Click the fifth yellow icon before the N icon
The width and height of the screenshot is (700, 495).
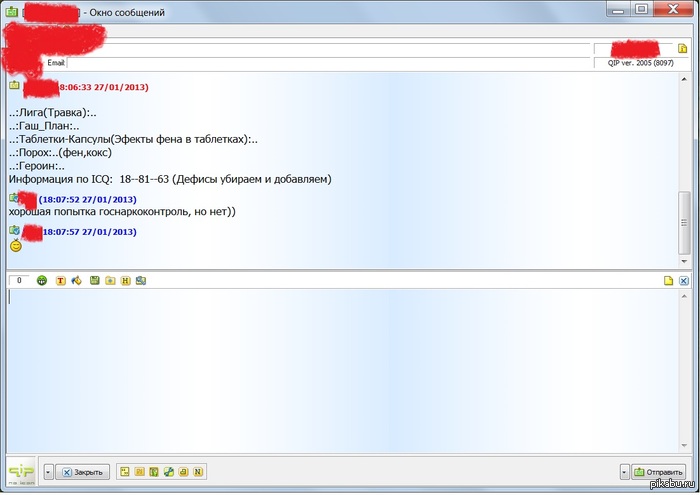(183, 472)
